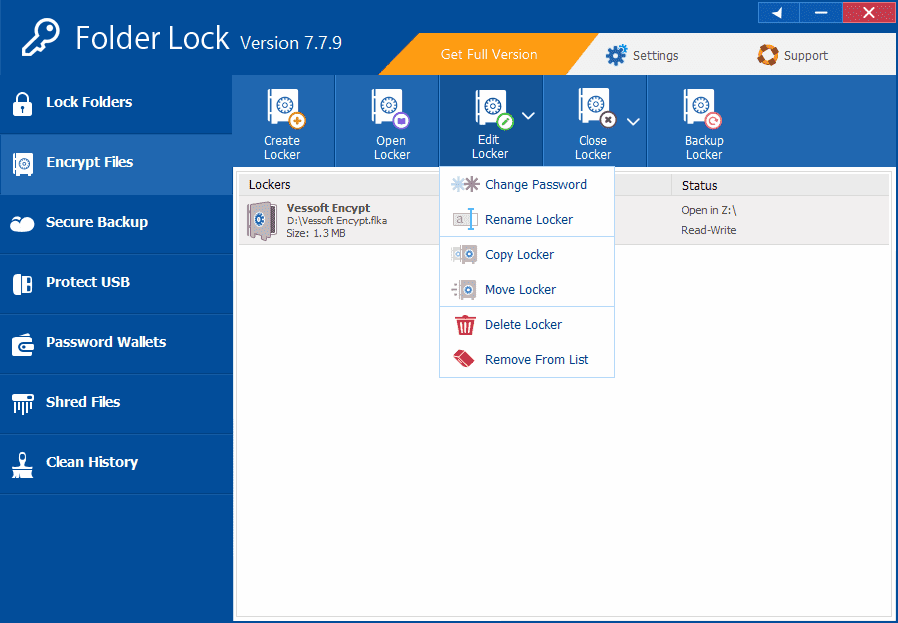The height and width of the screenshot is (623, 898).
Task: Click the Encrypt Files safe icon
Action: (x=23, y=164)
